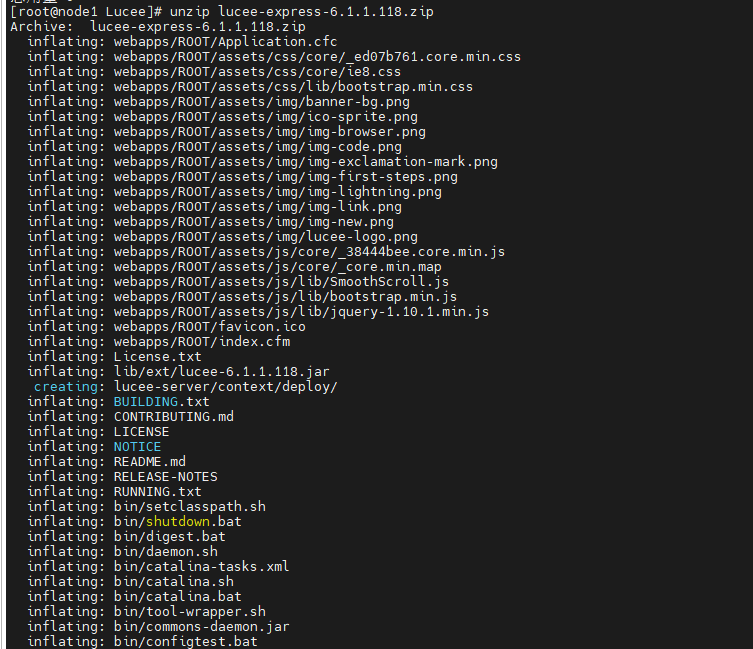Click the cyan NOTICE filename
This screenshot has width=753, height=649.
137,446
